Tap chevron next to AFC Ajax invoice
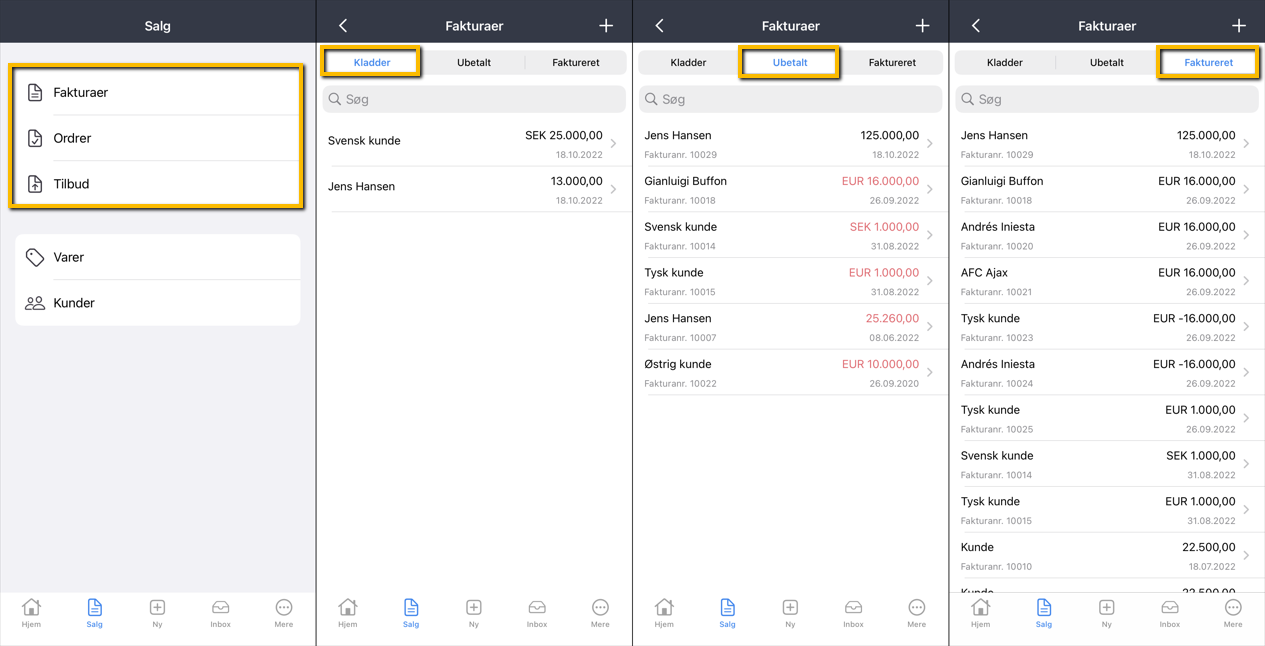Image resolution: width=1265 pixels, height=646 pixels. 1246,281
